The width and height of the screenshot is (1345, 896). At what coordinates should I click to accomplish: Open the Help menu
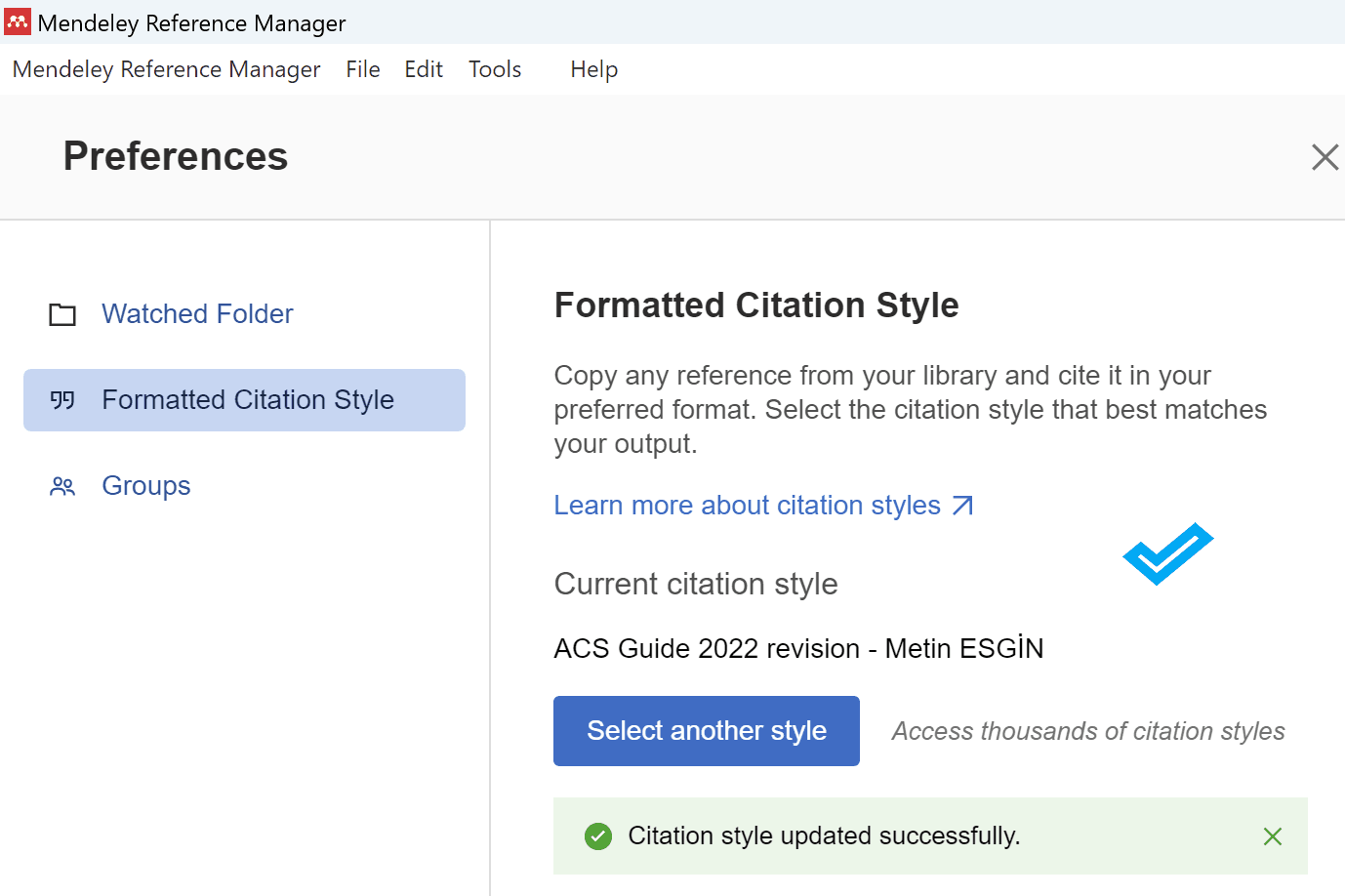tap(594, 69)
